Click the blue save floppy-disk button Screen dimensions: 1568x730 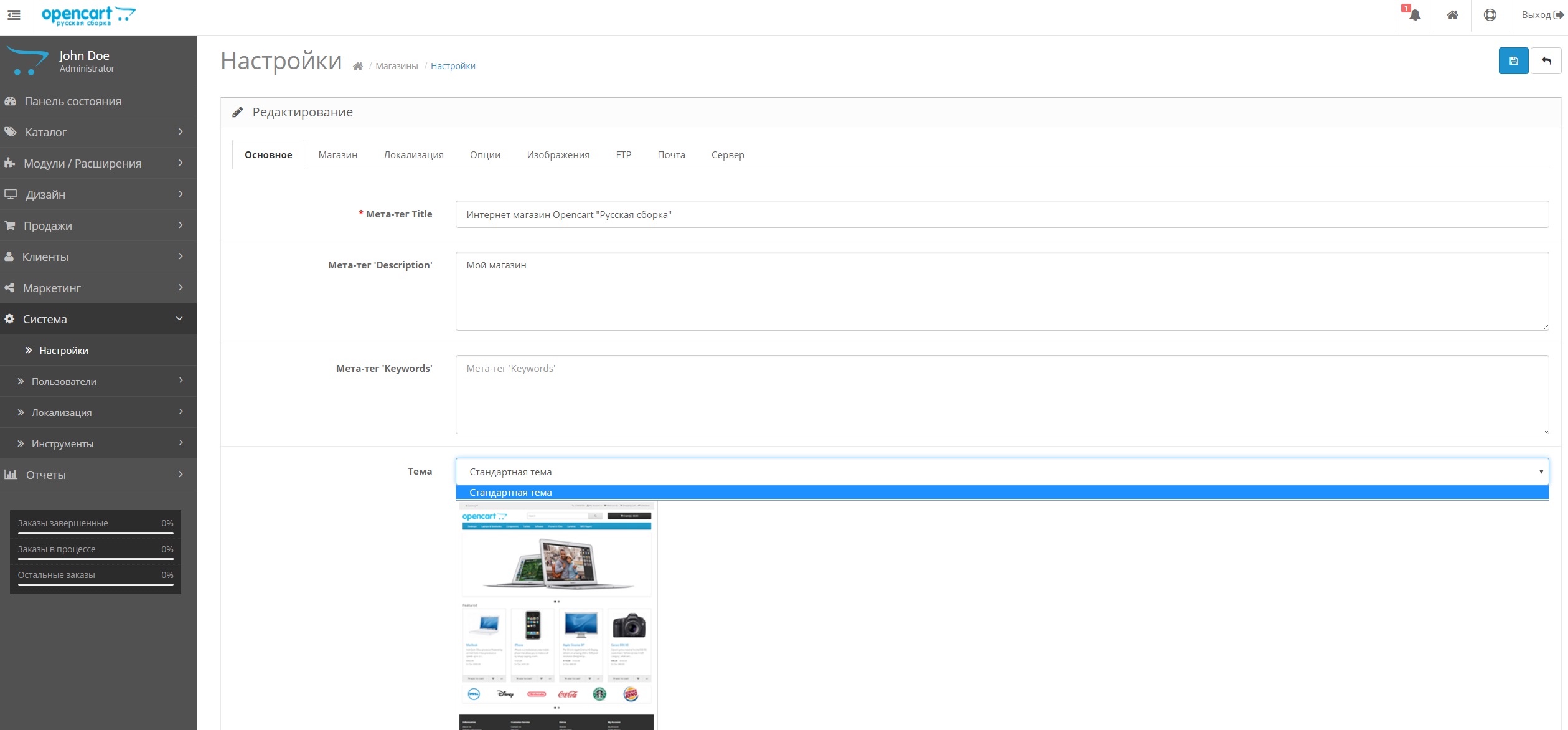click(x=1513, y=61)
